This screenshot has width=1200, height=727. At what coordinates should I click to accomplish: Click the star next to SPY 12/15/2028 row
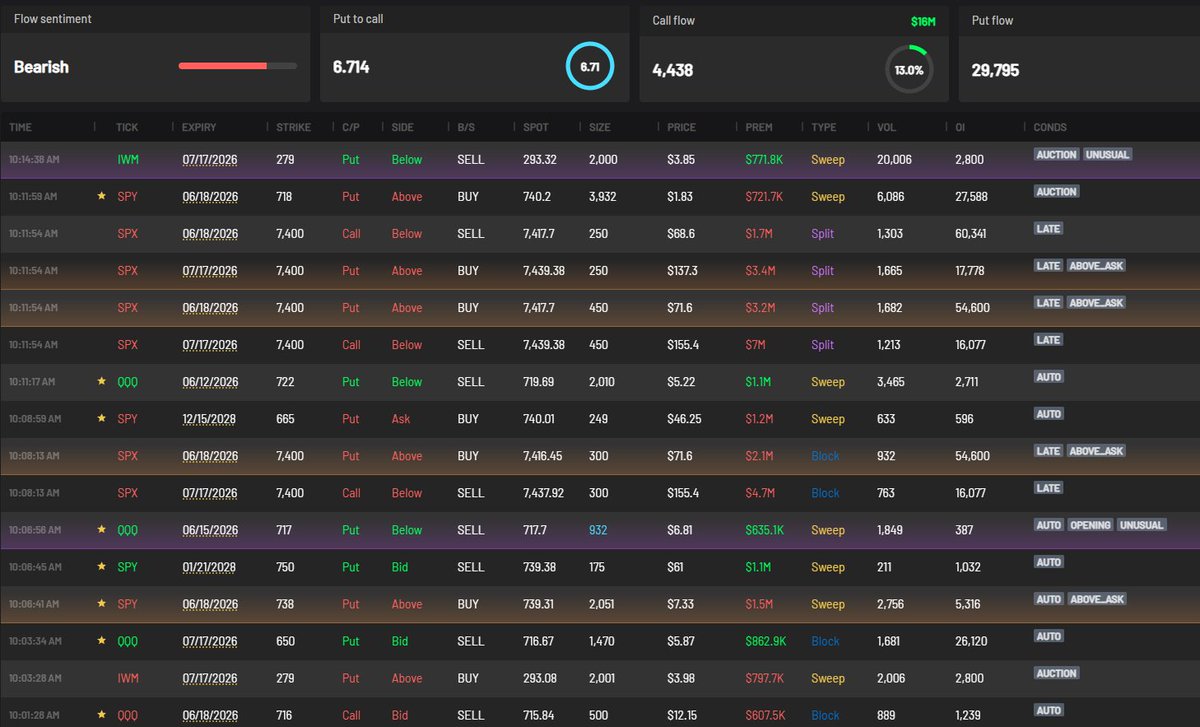click(x=101, y=419)
